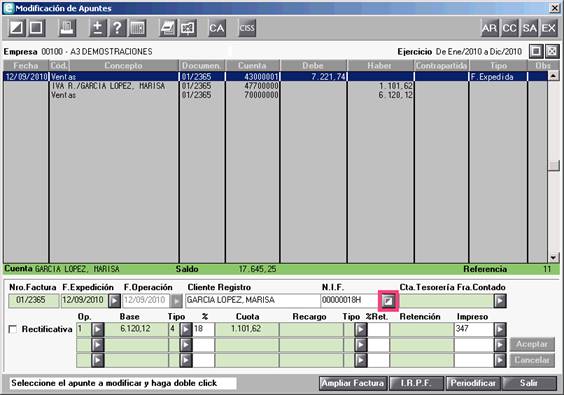Open the CISS toolbar button
This screenshot has width=564, height=395.
tap(247, 28)
